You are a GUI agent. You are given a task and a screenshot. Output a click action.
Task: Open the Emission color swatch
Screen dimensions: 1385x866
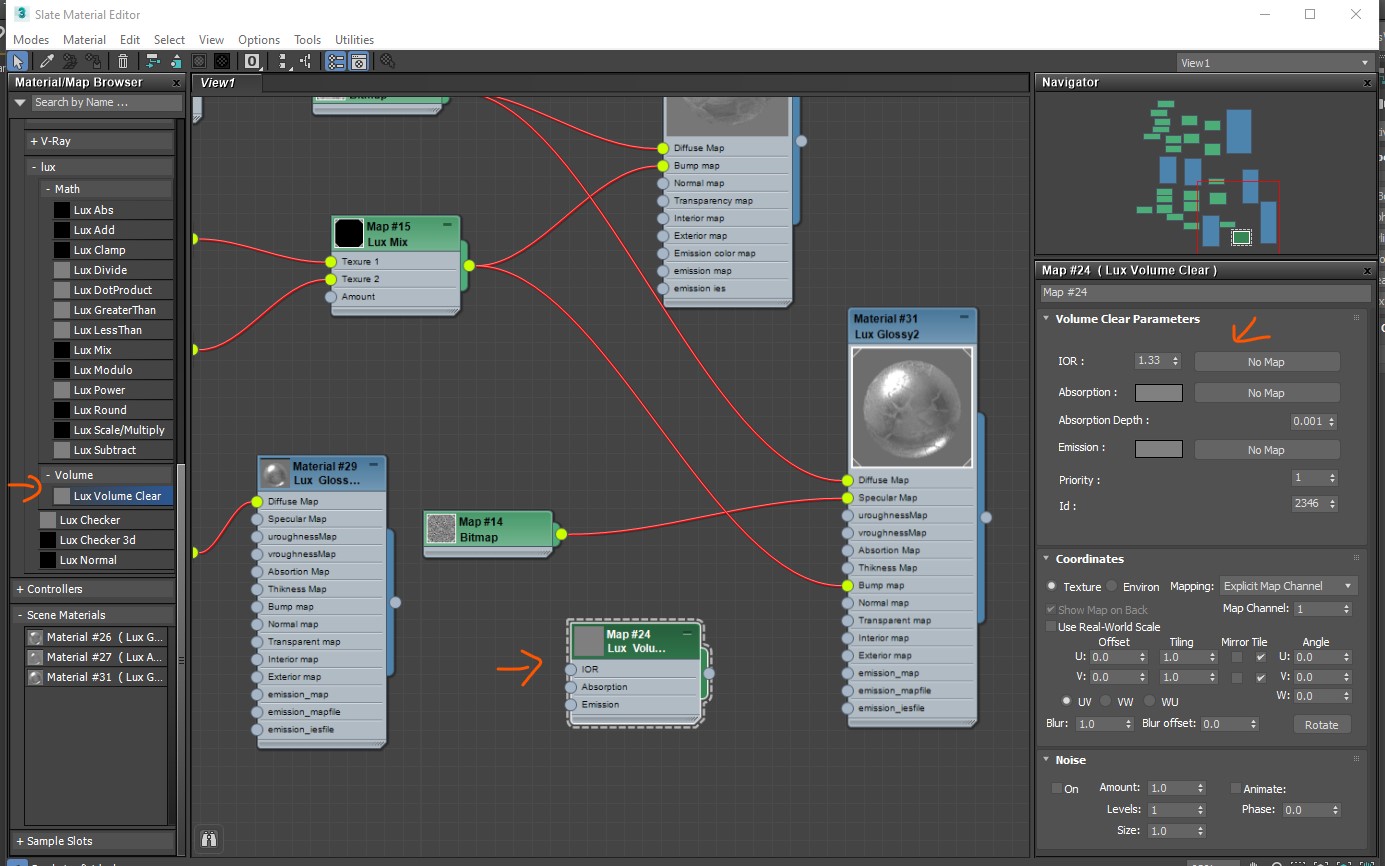(1159, 449)
